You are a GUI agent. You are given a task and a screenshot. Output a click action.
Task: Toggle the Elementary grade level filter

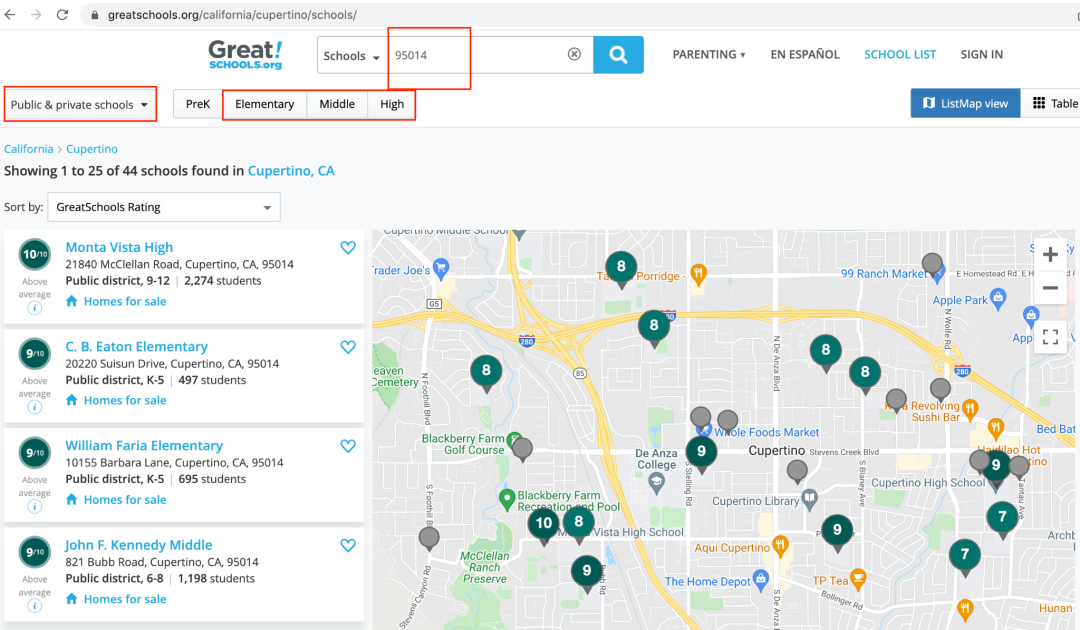pyautogui.click(x=264, y=104)
